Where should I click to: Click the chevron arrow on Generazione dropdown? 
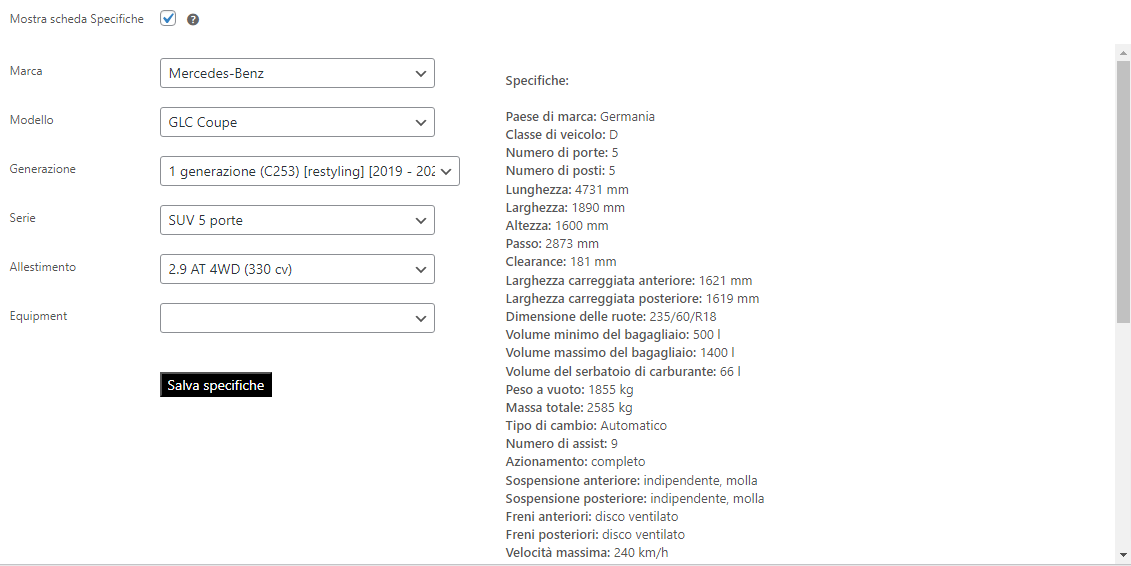point(446,172)
